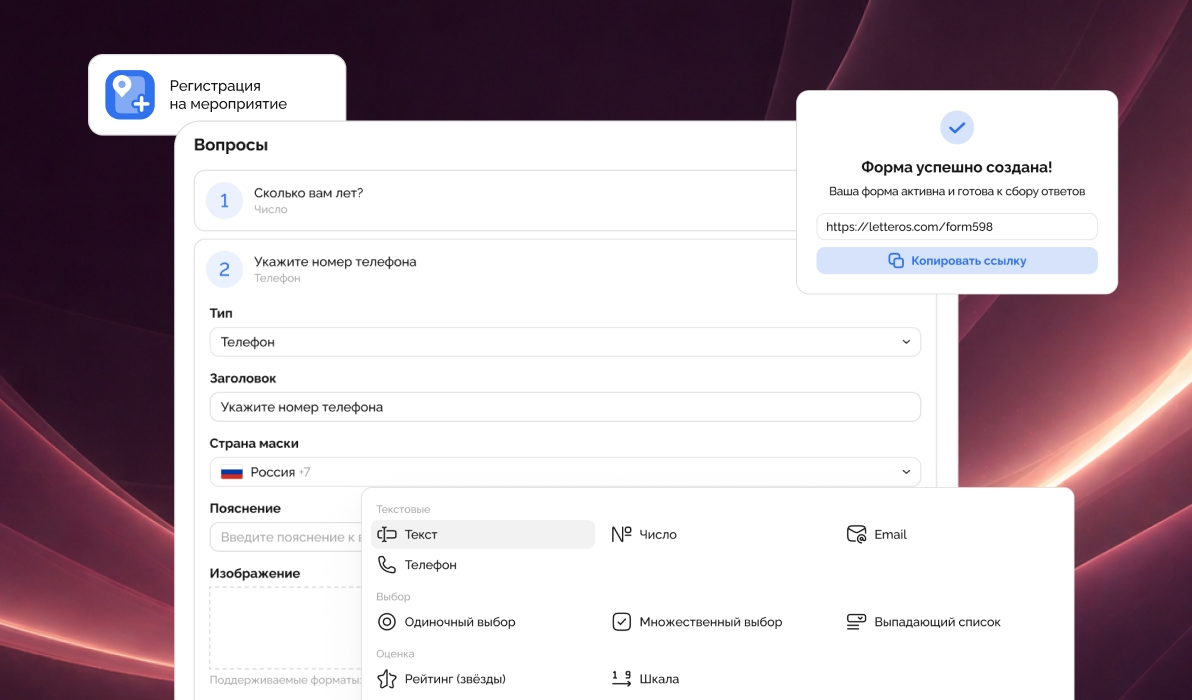Choose Число option in type menu

point(644,534)
